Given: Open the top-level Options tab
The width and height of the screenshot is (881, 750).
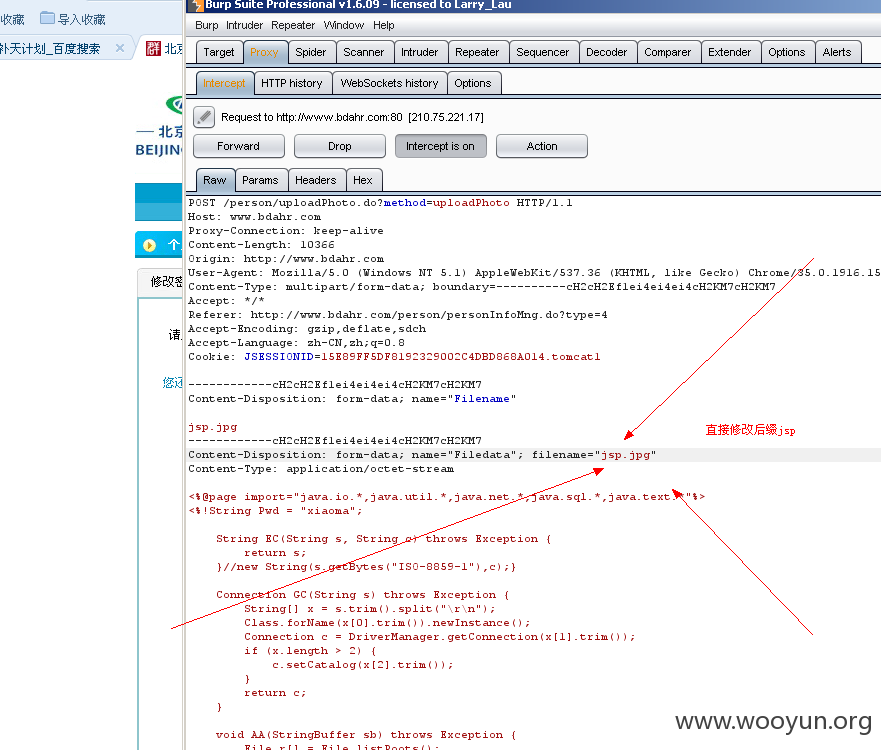Looking at the screenshot, I should tap(787, 52).
